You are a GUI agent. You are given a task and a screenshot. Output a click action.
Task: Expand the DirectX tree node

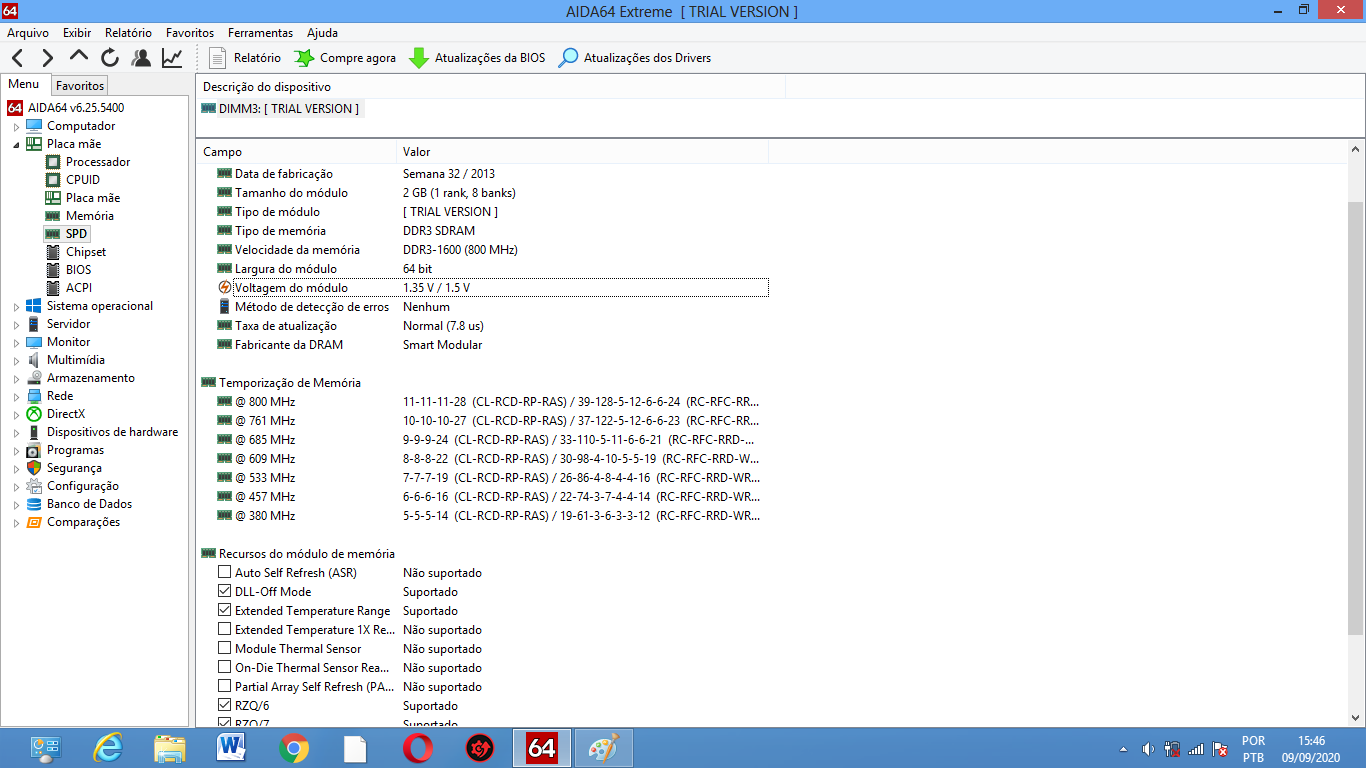(x=16, y=415)
